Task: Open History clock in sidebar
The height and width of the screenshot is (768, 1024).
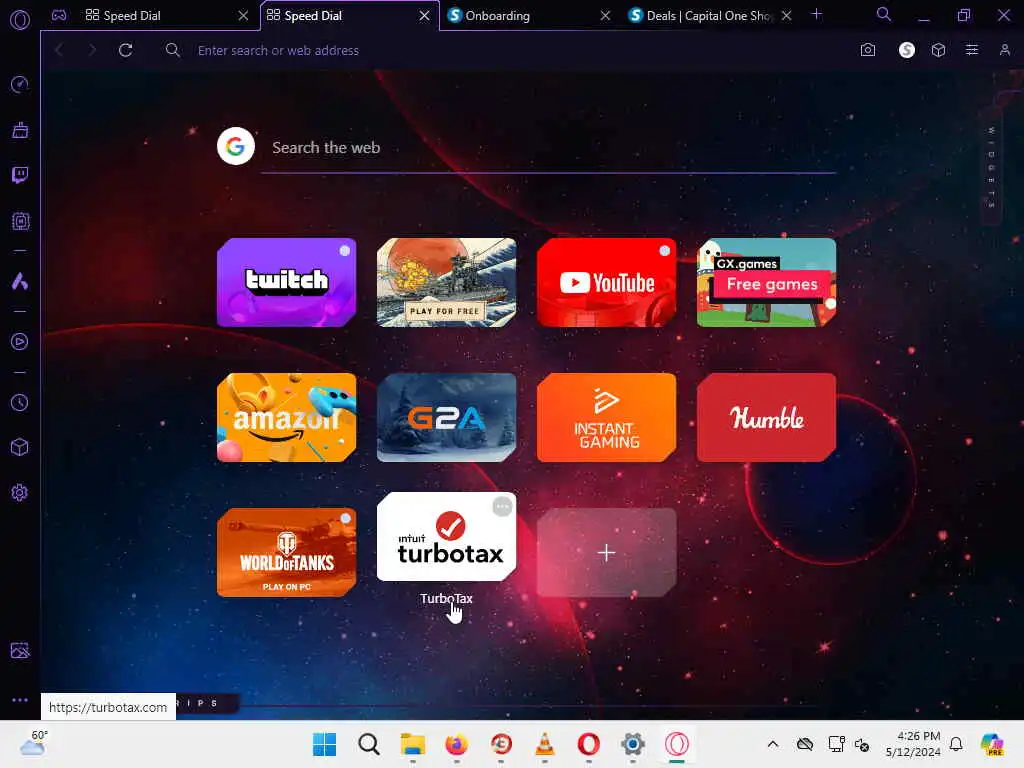Action: tap(20, 402)
